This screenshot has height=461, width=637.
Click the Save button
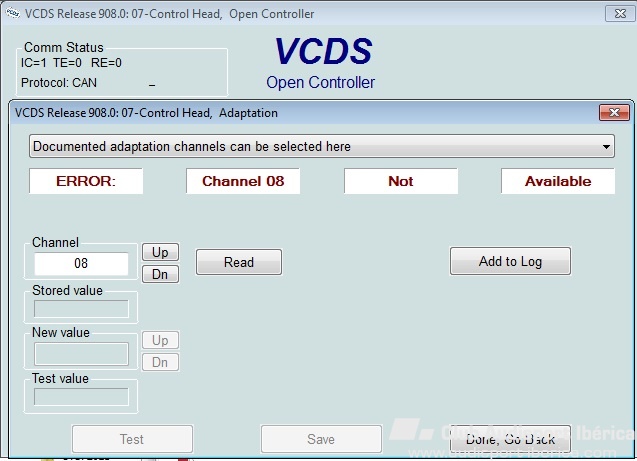321,439
